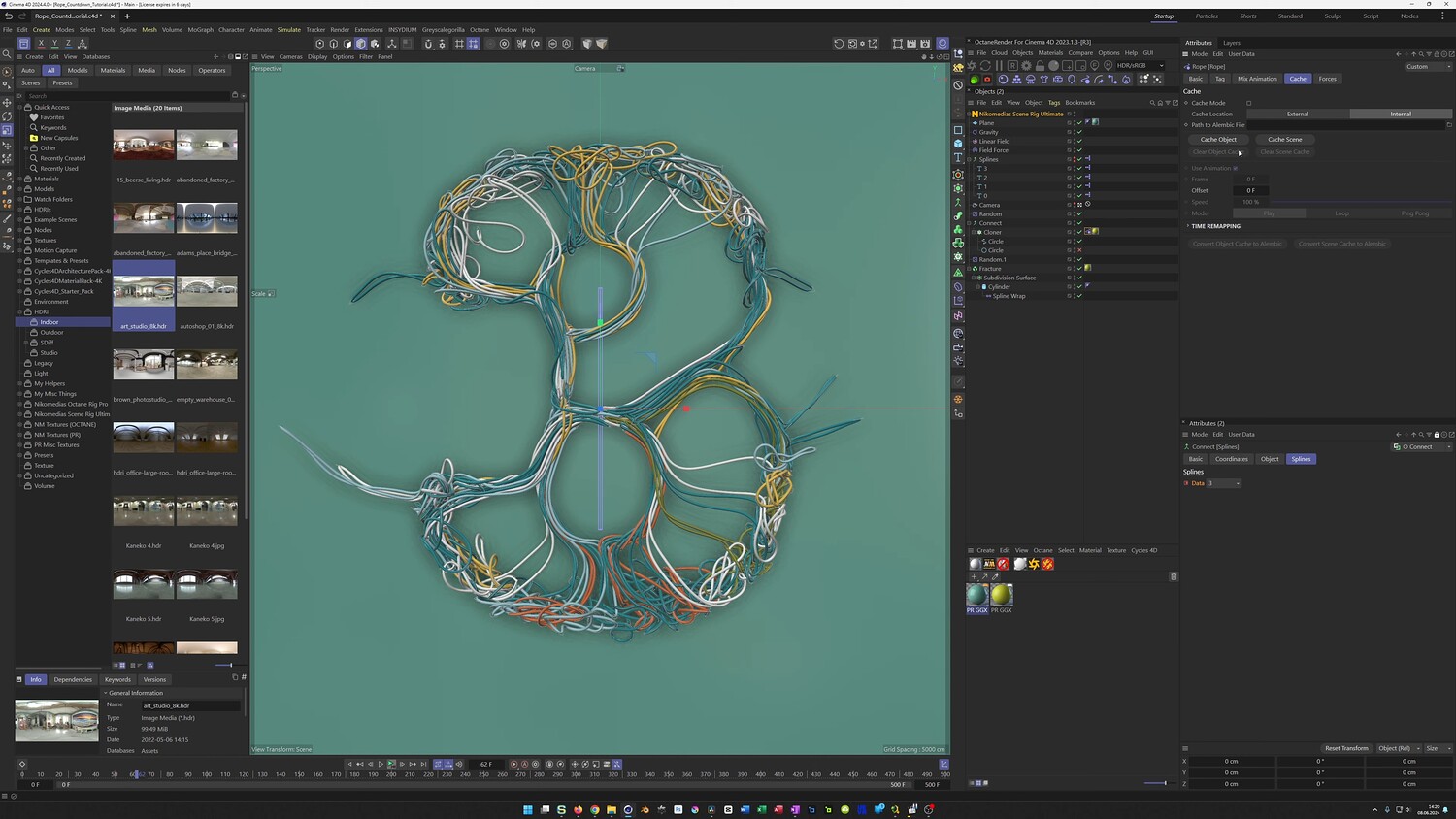Viewport: 1456px width, 819px height.
Task: Select the Rotate tool in left toolbar
Action: click(x=7, y=115)
